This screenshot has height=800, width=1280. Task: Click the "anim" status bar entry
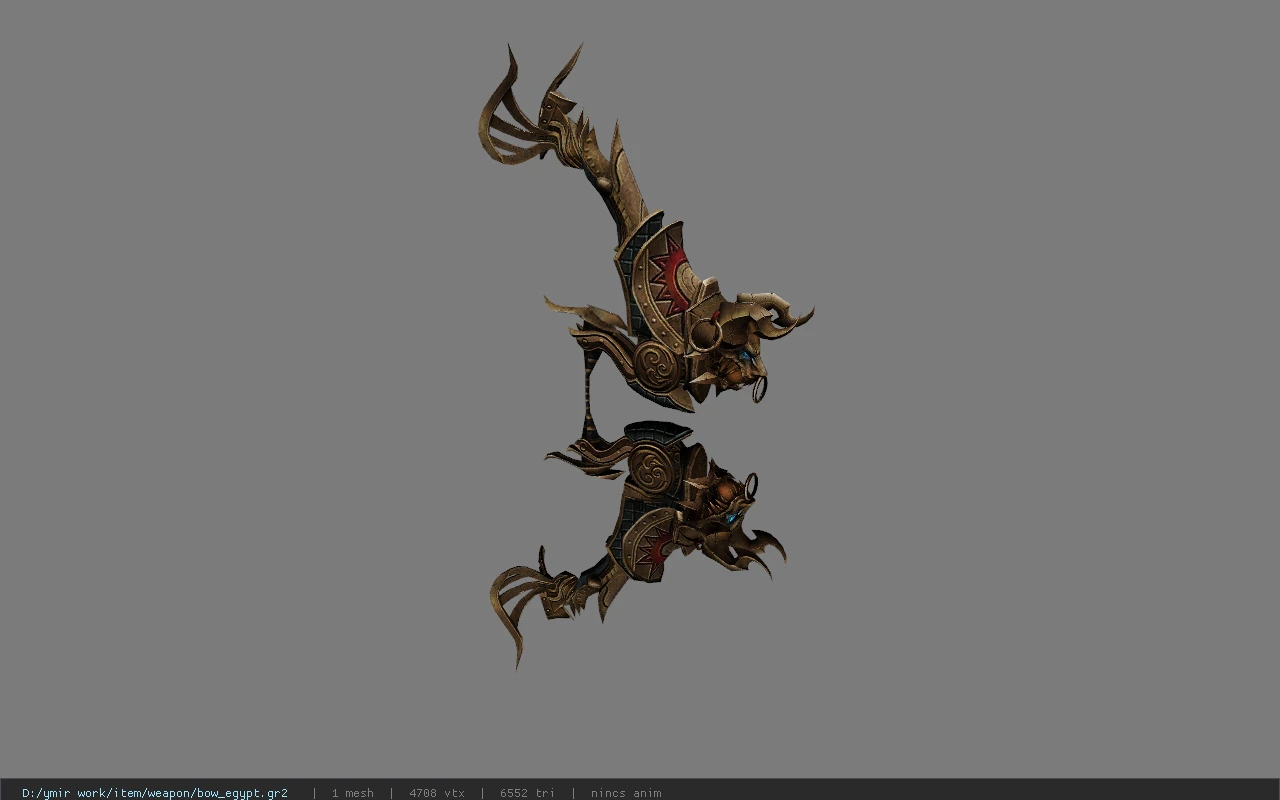click(626, 793)
